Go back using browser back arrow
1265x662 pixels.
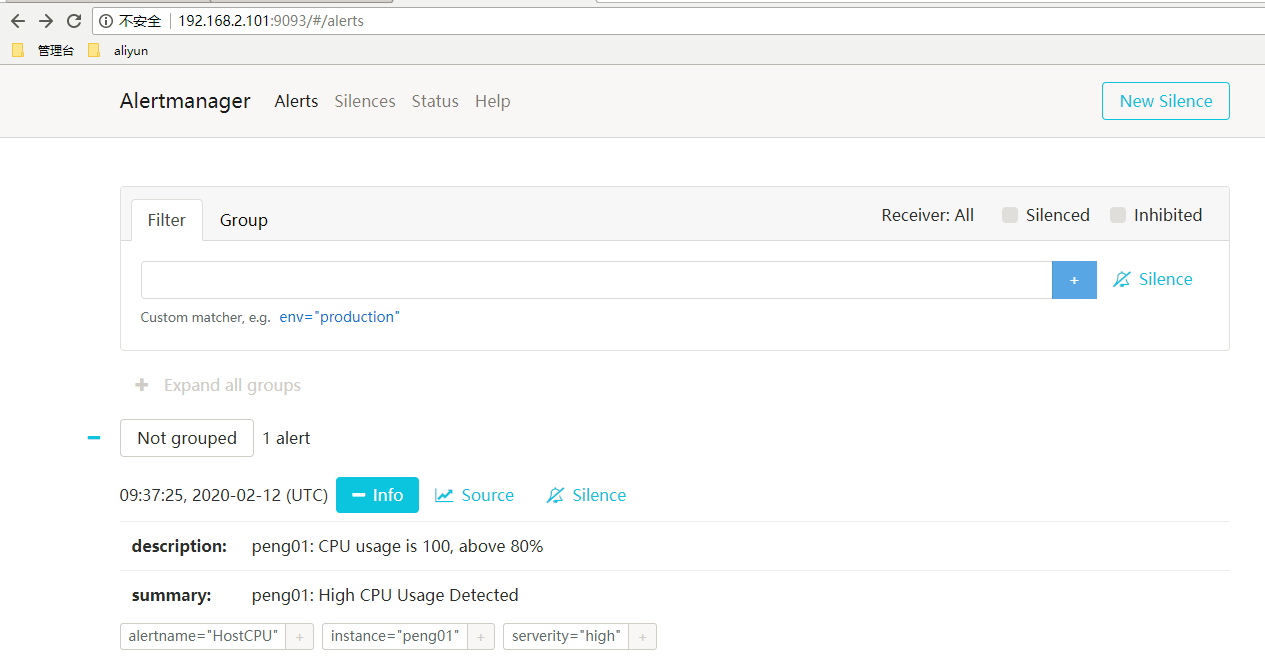pyautogui.click(x=17, y=21)
